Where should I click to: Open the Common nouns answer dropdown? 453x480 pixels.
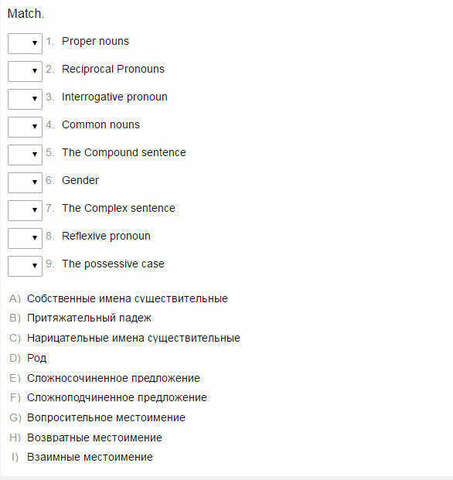click(x=25, y=127)
